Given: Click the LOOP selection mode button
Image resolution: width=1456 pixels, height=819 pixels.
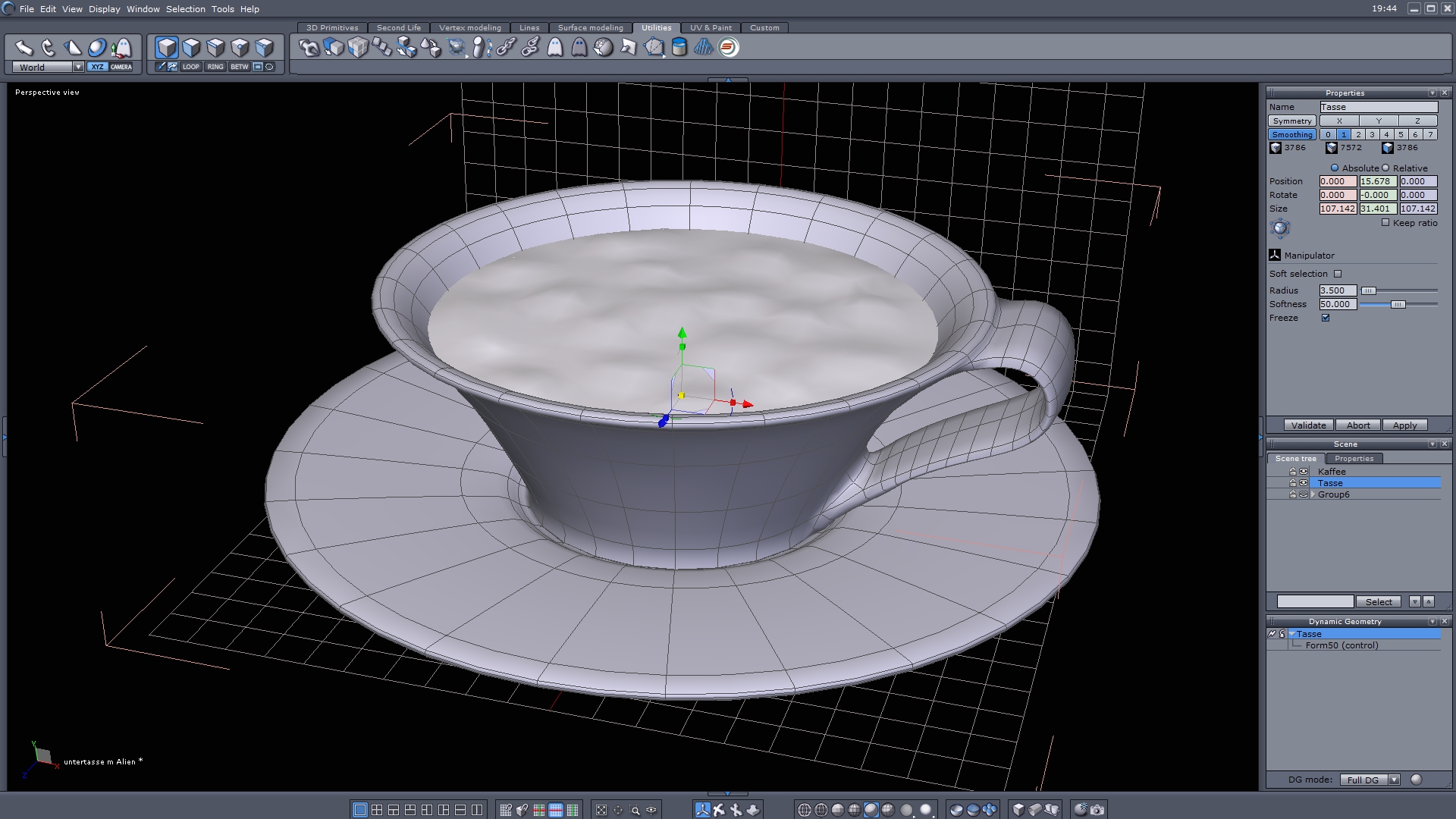Looking at the screenshot, I should pyautogui.click(x=190, y=67).
